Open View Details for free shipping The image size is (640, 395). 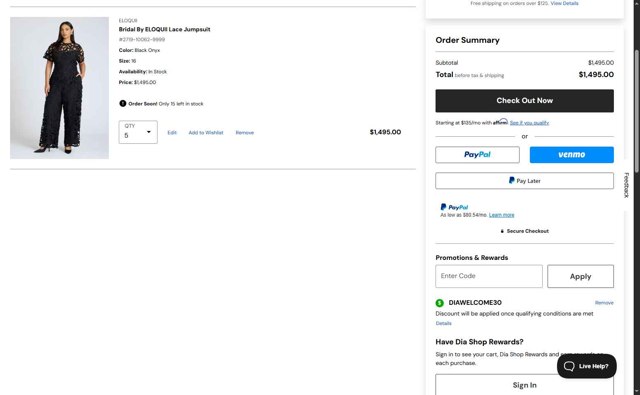[x=564, y=3]
